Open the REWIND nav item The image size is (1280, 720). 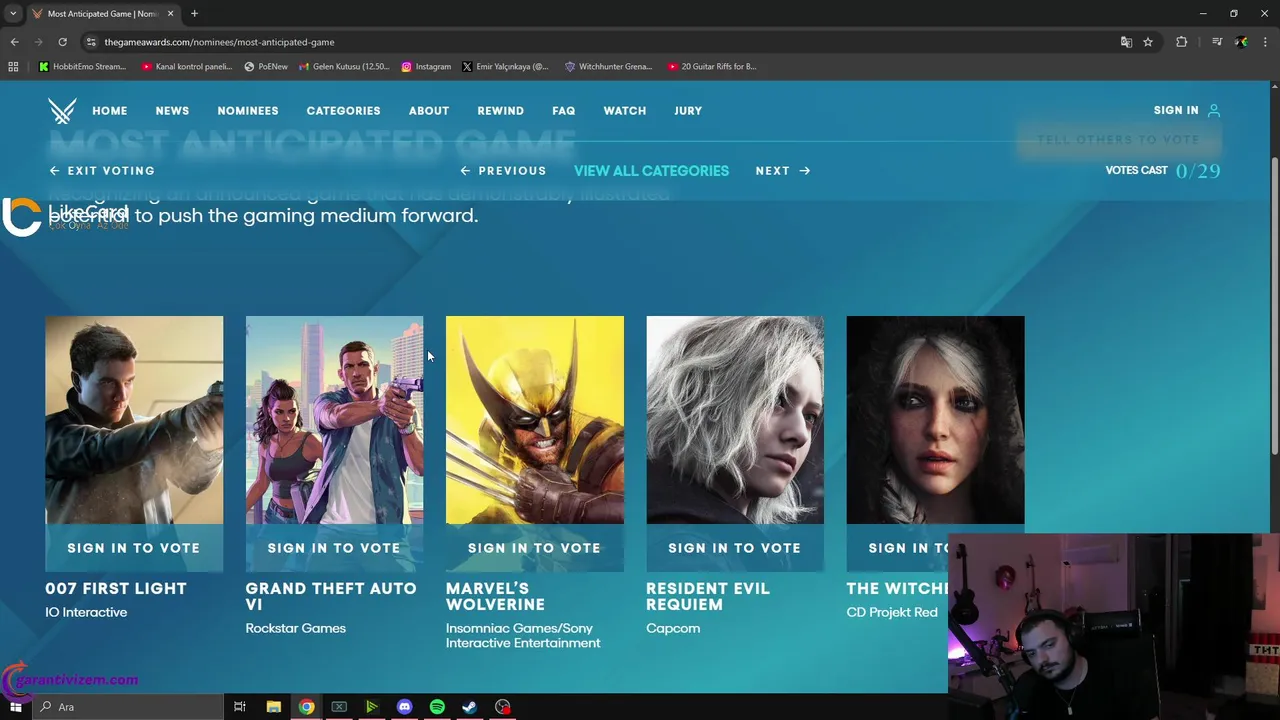pyautogui.click(x=500, y=111)
